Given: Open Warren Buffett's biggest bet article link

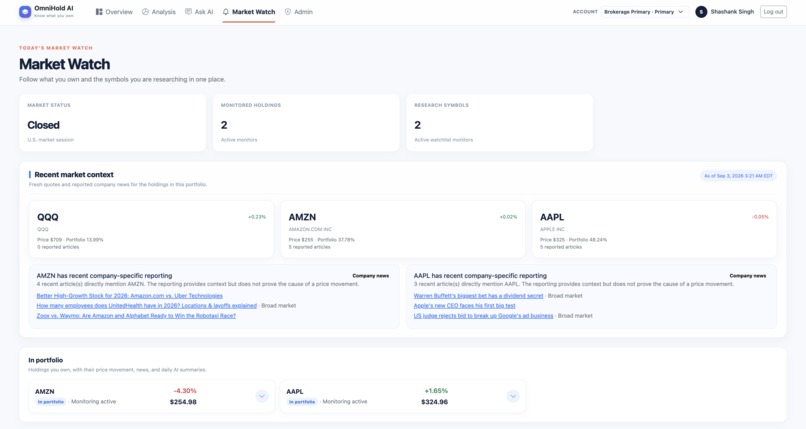Looking at the screenshot, I should click(479, 296).
